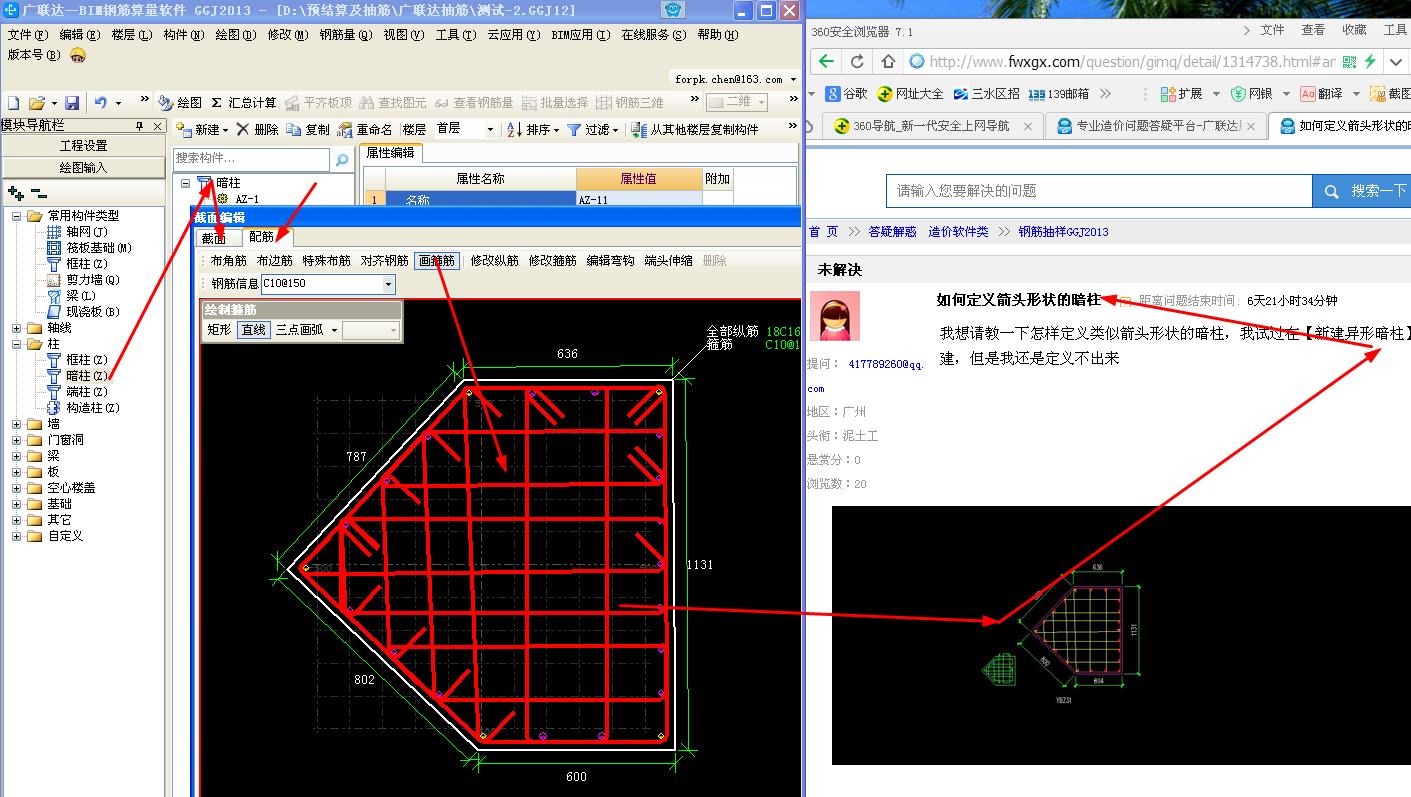Click the 工程设置 button

[83, 146]
